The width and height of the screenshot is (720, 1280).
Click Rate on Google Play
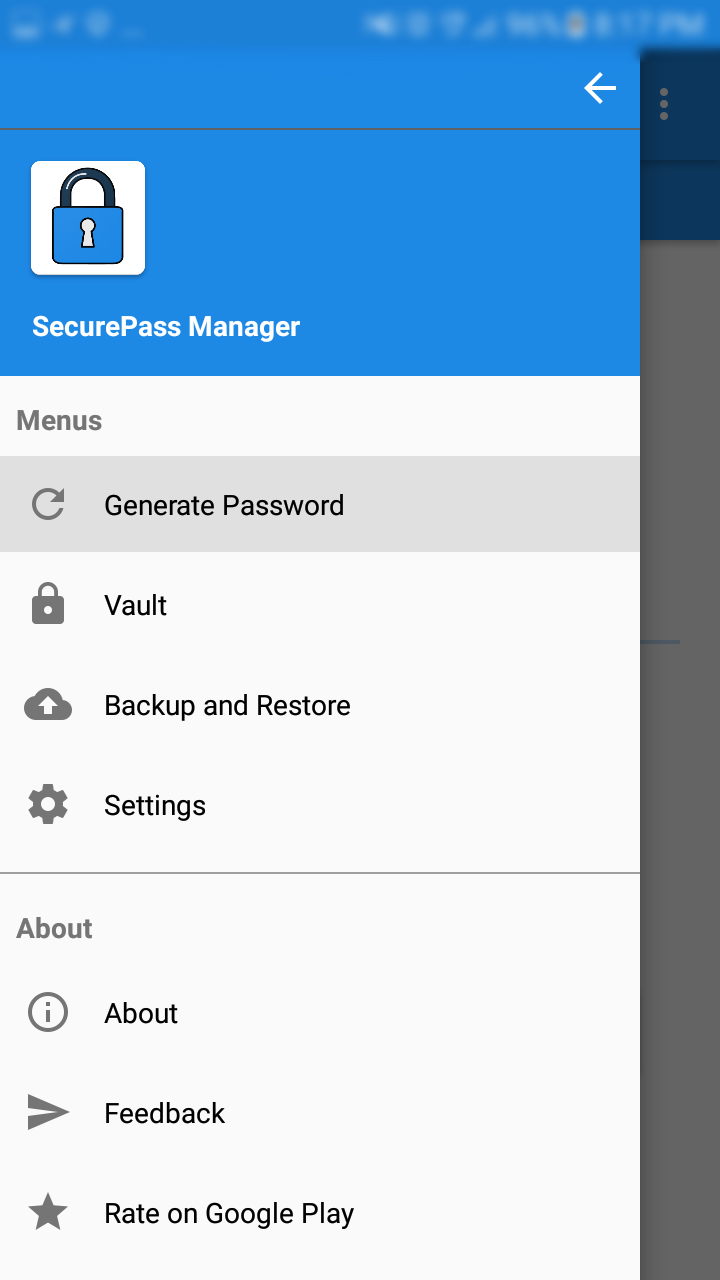point(228,1213)
